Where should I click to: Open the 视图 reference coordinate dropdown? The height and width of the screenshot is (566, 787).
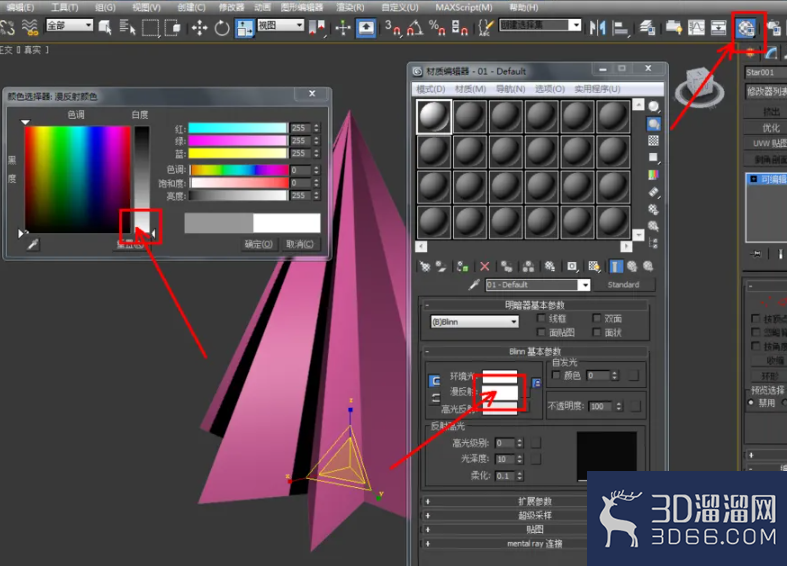coord(281,25)
